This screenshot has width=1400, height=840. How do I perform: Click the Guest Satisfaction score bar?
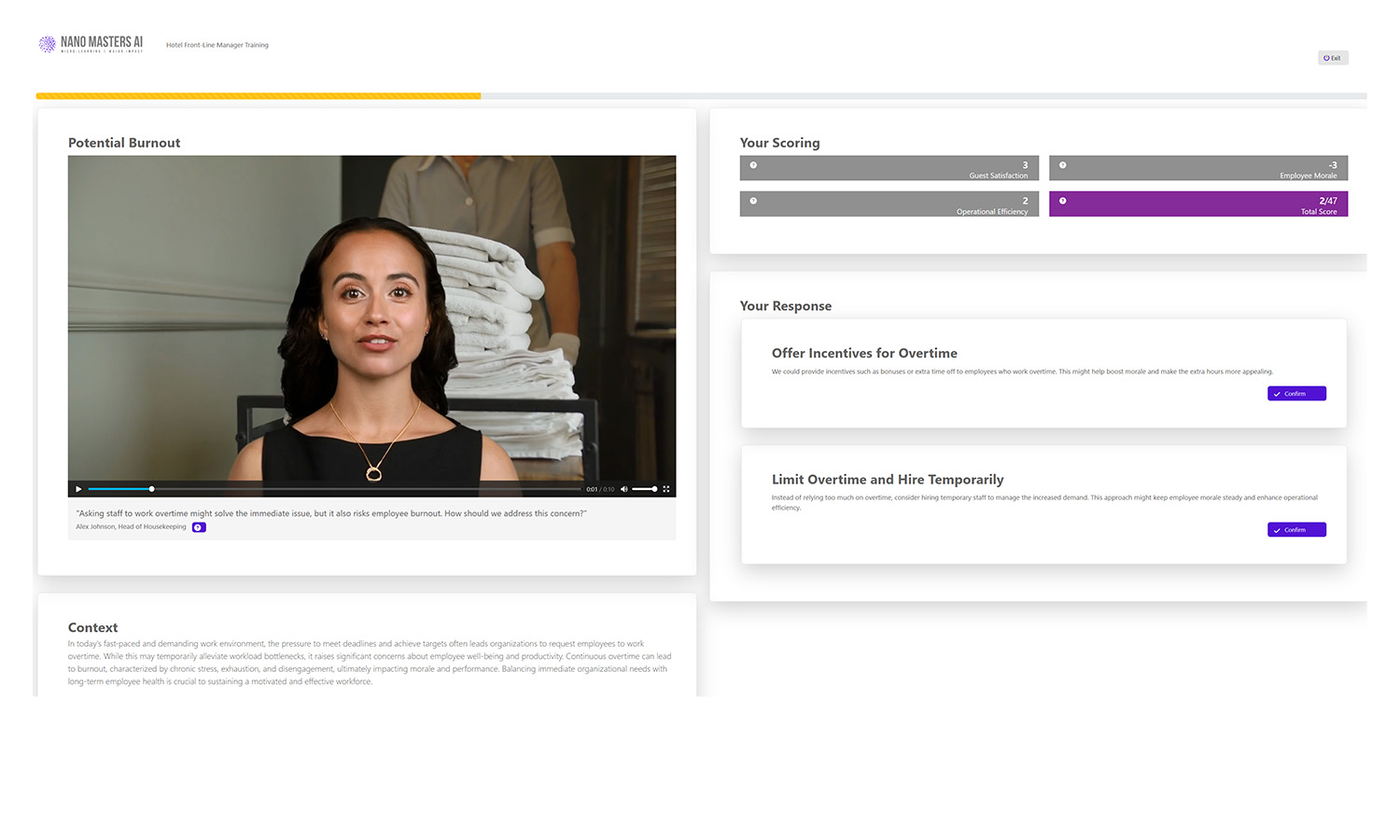pyautogui.click(x=889, y=168)
